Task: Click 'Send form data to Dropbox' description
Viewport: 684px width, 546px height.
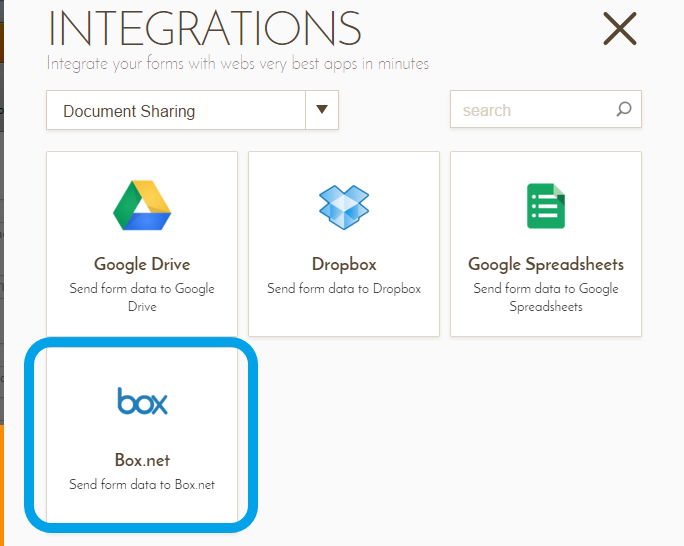Action: [x=344, y=289]
